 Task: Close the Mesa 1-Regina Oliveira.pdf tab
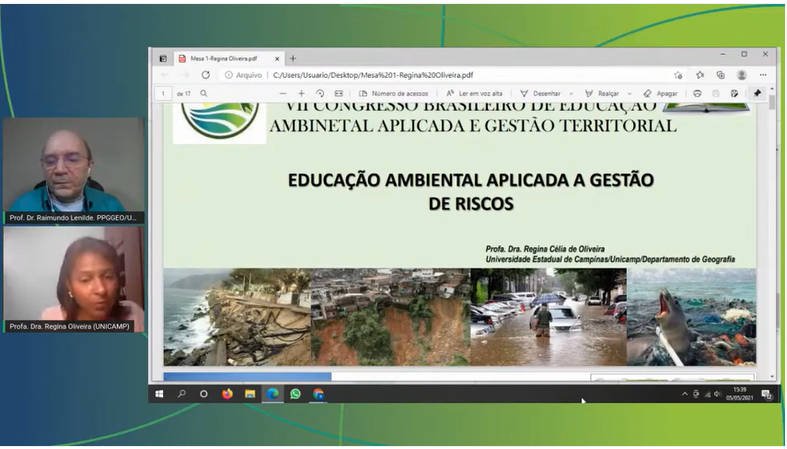pyautogui.click(x=277, y=59)
